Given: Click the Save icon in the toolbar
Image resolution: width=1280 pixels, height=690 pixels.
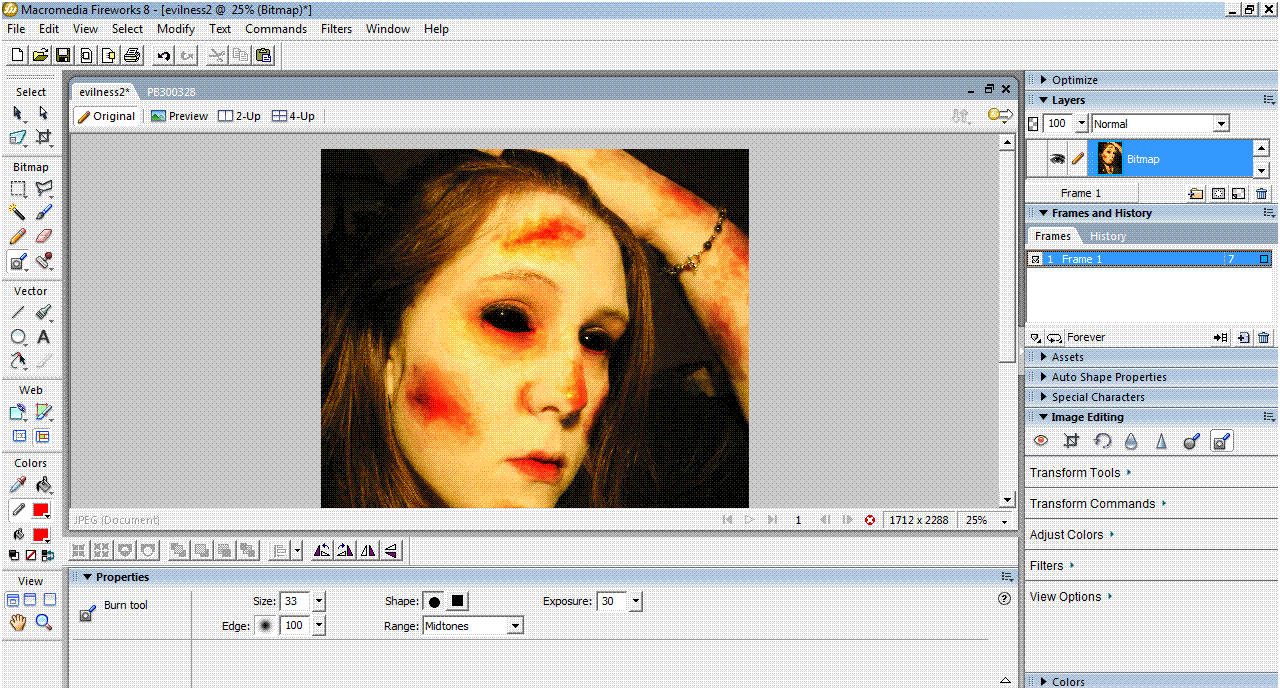Looking at the screenshot, I should click(63, 55).
